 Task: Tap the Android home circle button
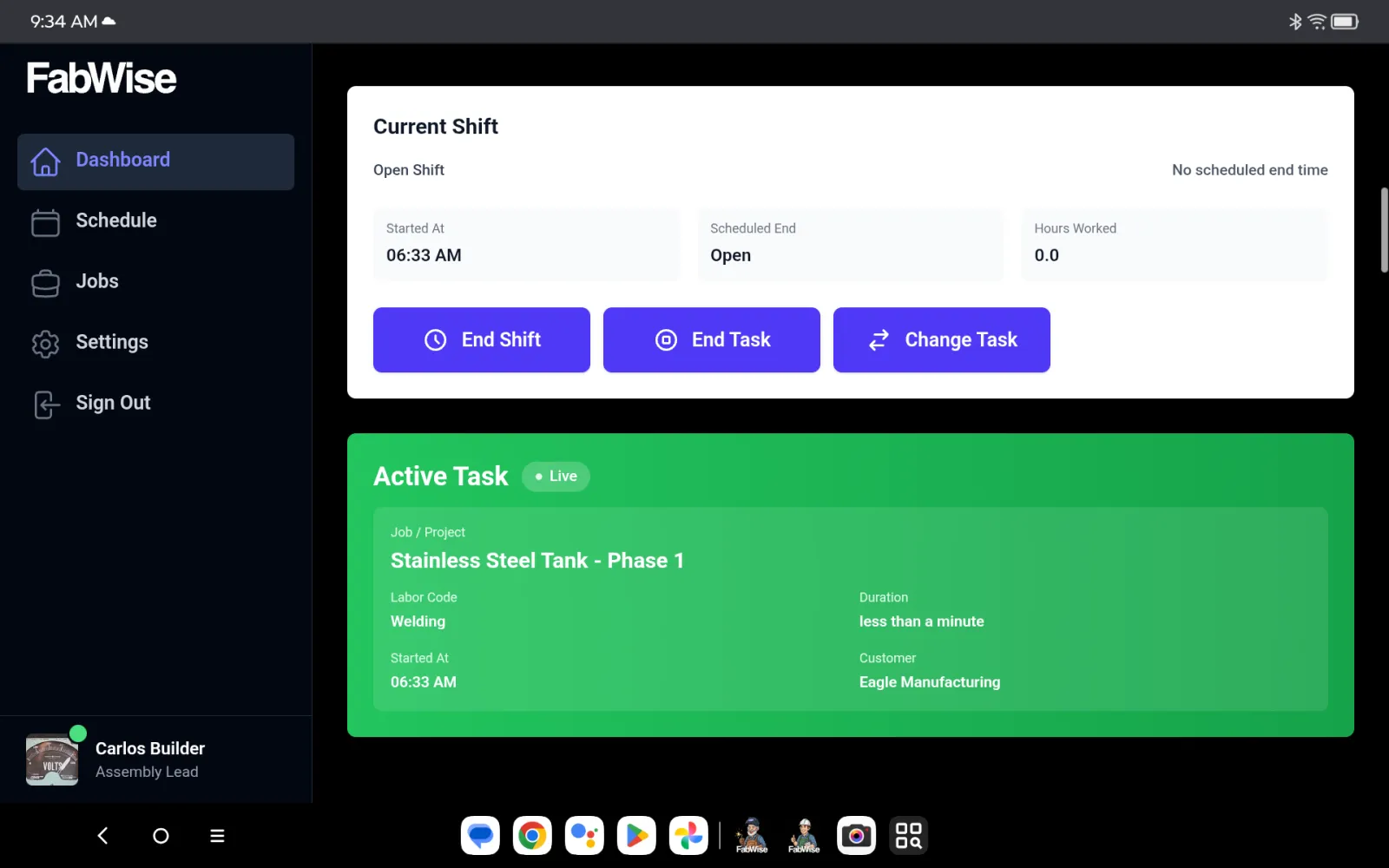point(161,836)
